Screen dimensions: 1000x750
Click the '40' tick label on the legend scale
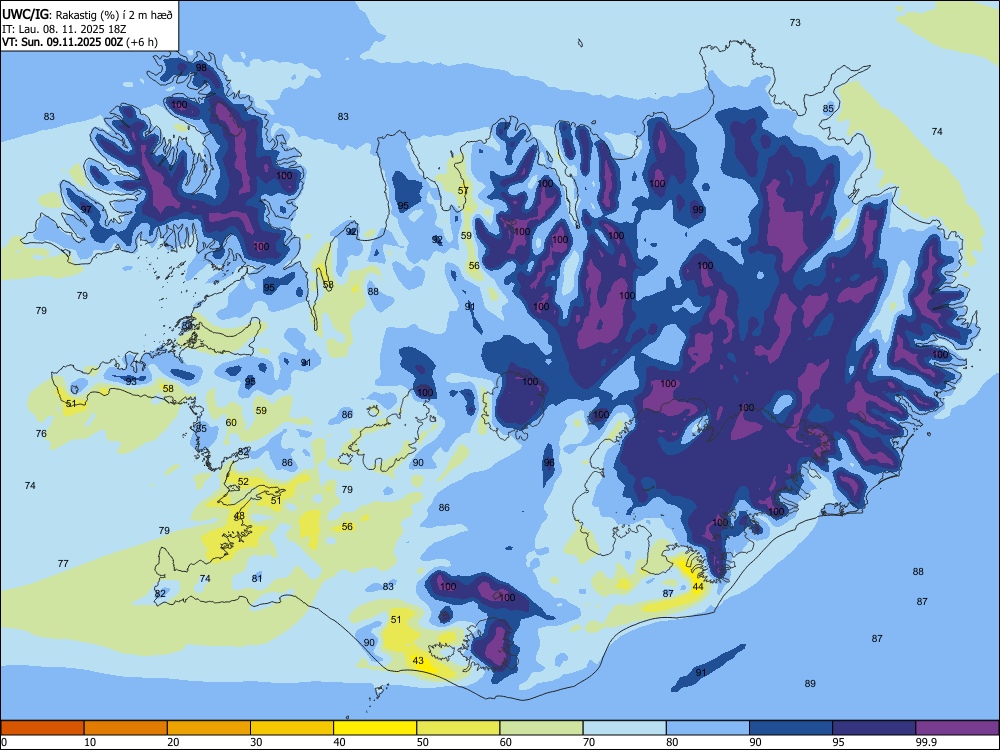(339, 742)
